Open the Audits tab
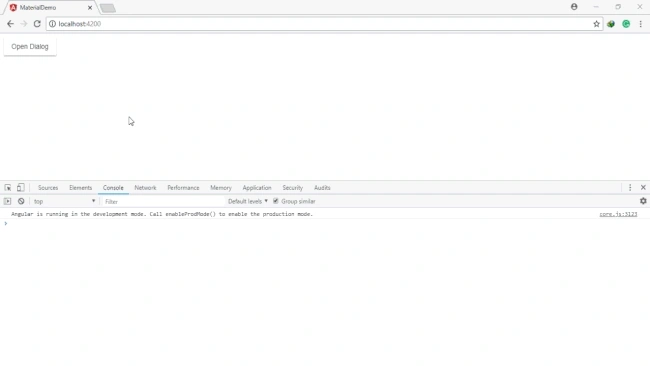Screen dimensions: 650x366 click(322, 188)
